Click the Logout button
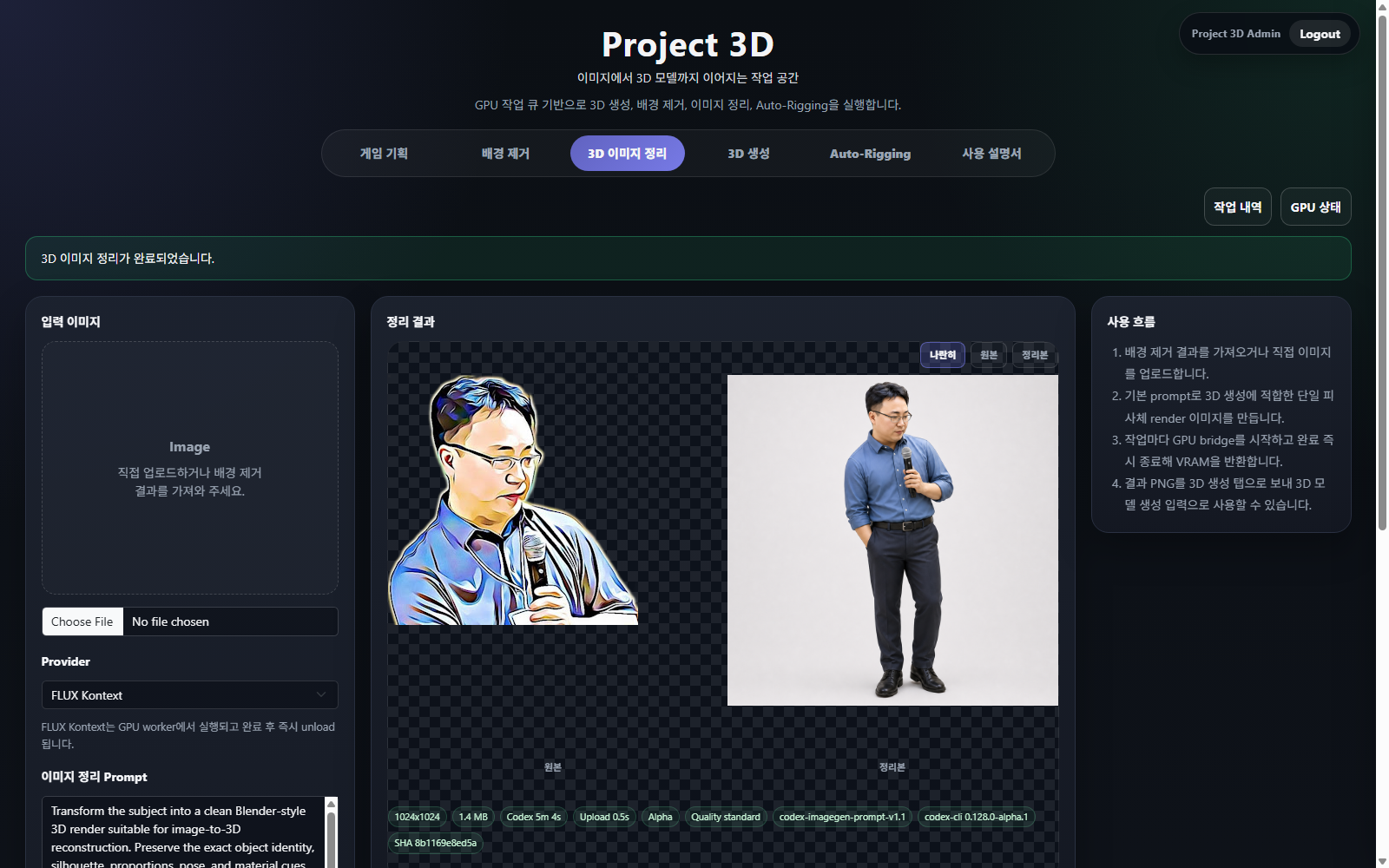1389x868 pixels. point(1320,34)
